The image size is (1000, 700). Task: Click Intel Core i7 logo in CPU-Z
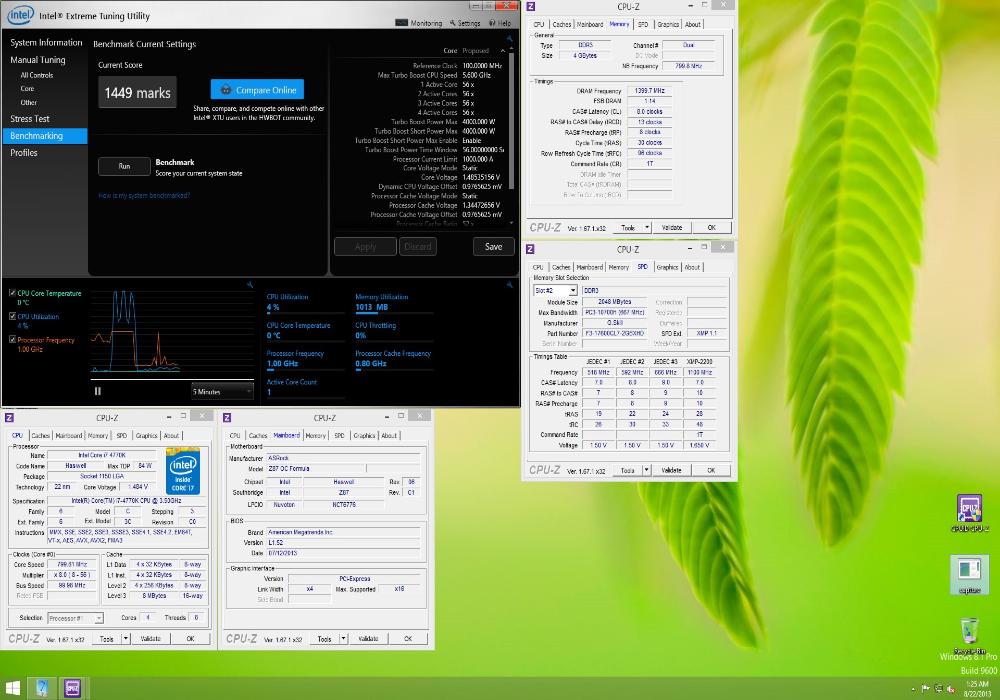pos(183,471)
